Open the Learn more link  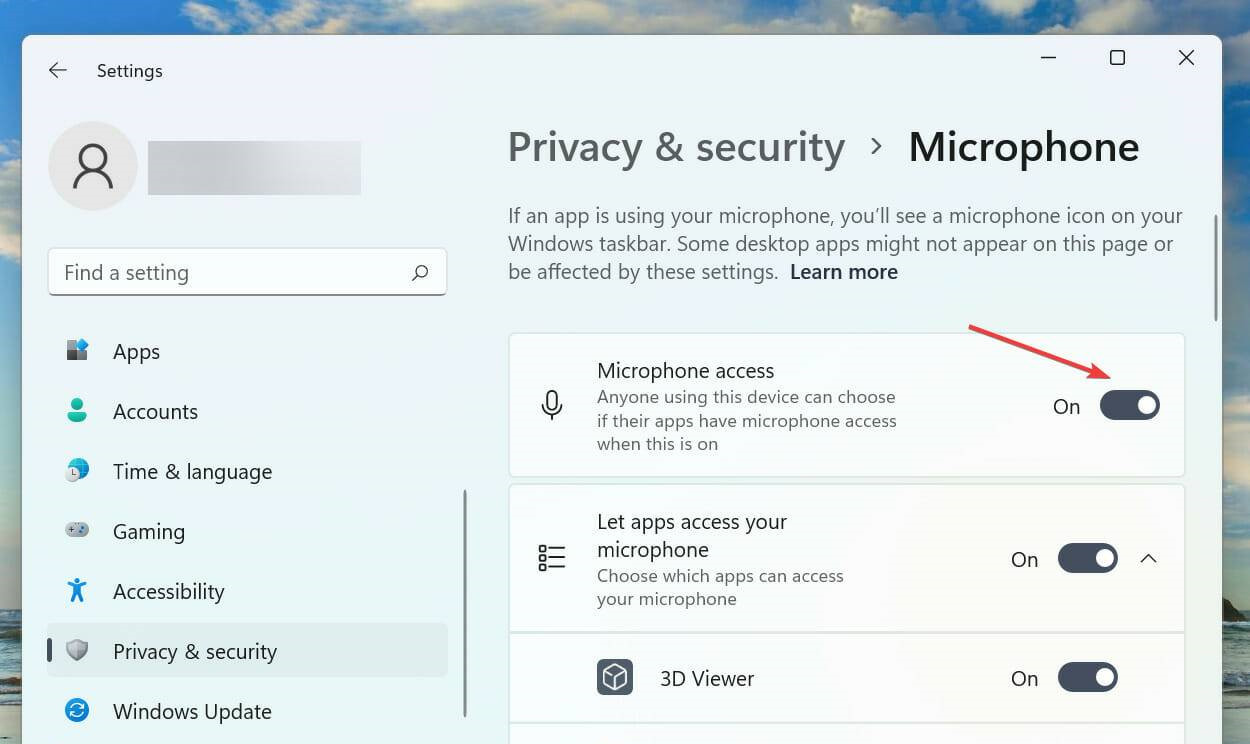point(843,271)
